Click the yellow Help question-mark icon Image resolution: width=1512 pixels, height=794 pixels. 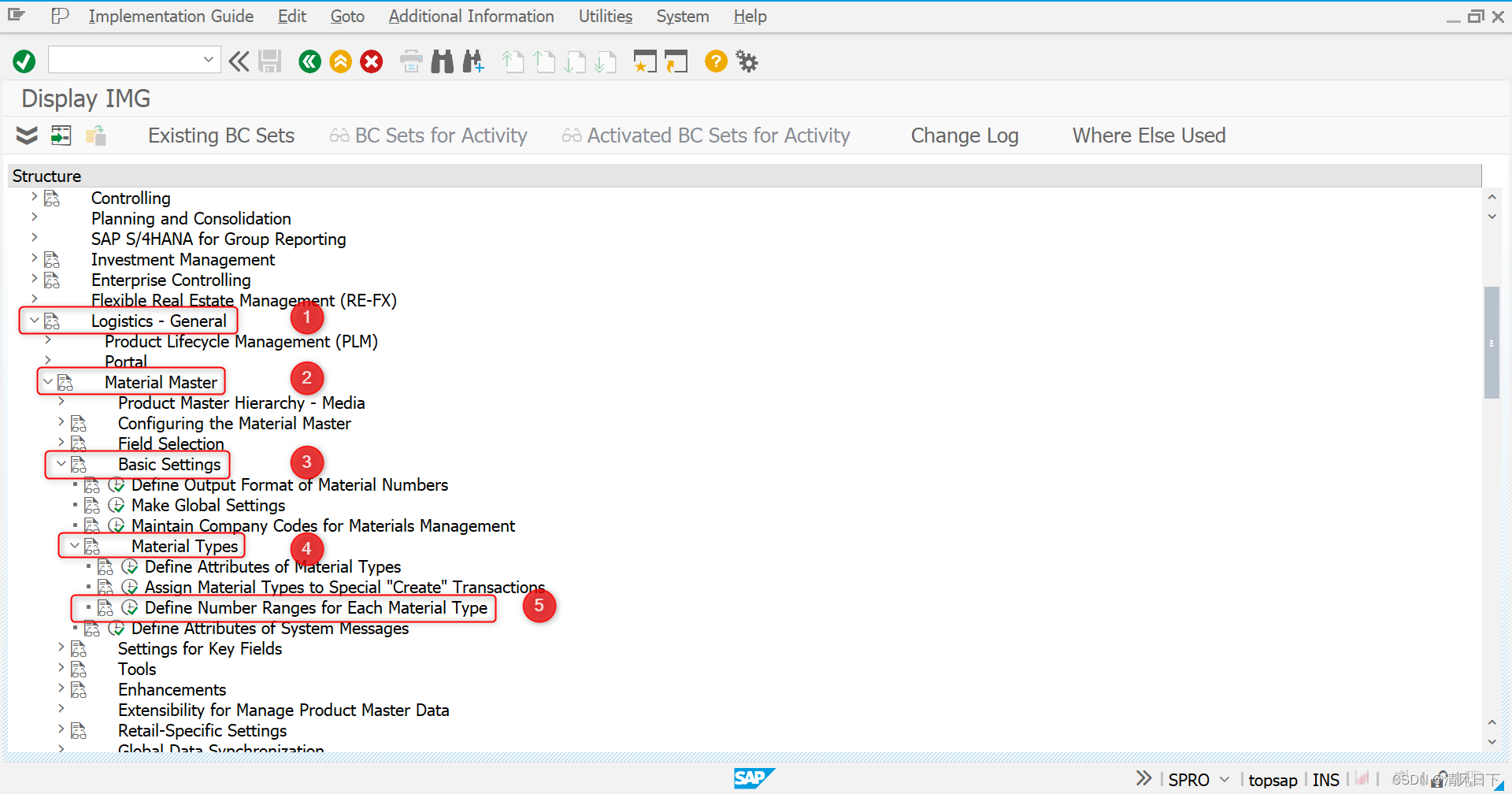coord(716,61)
